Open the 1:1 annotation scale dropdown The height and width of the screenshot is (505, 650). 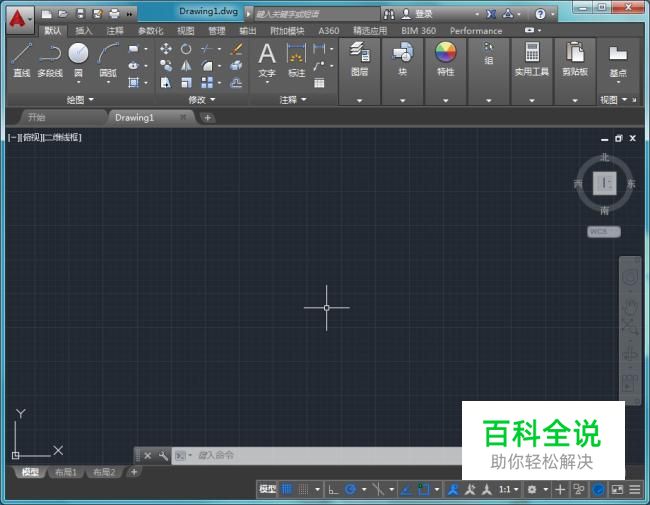tap(509, 489)
